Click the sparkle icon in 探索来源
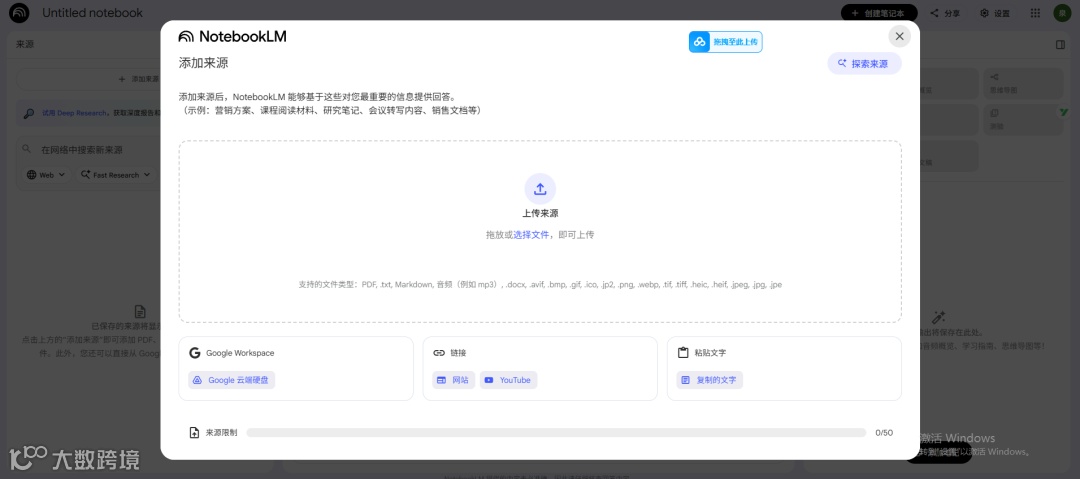The height and width of the screenshot is (479, 1080). 842,63
